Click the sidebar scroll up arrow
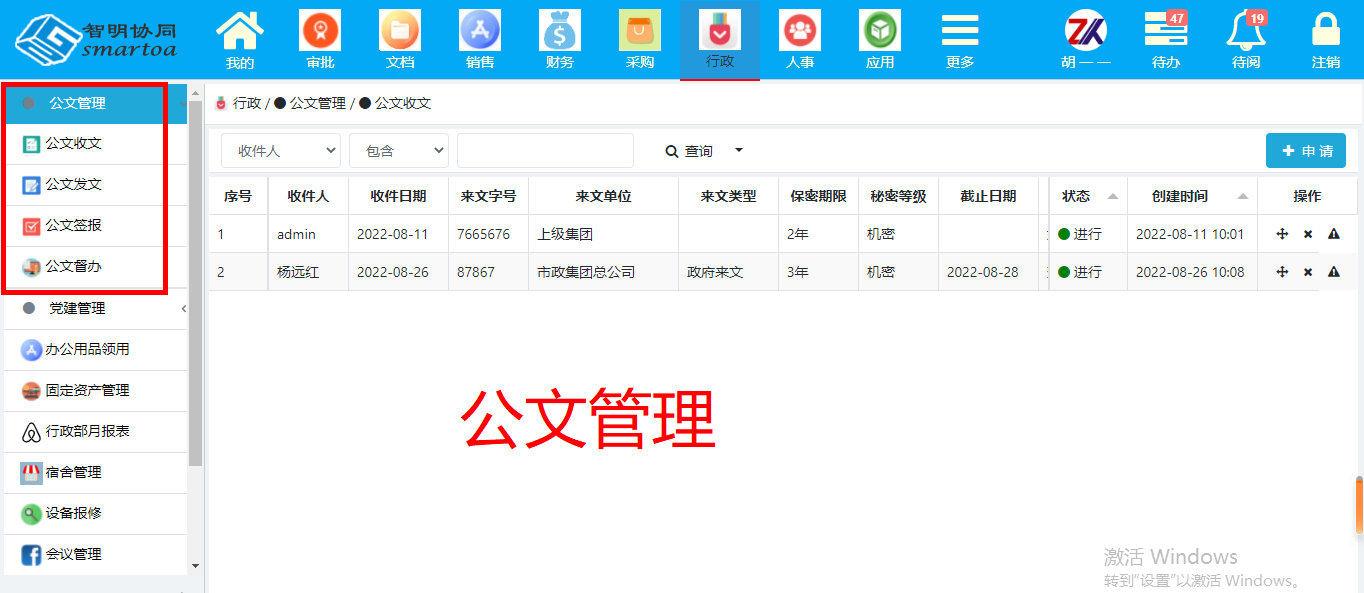 195,91
